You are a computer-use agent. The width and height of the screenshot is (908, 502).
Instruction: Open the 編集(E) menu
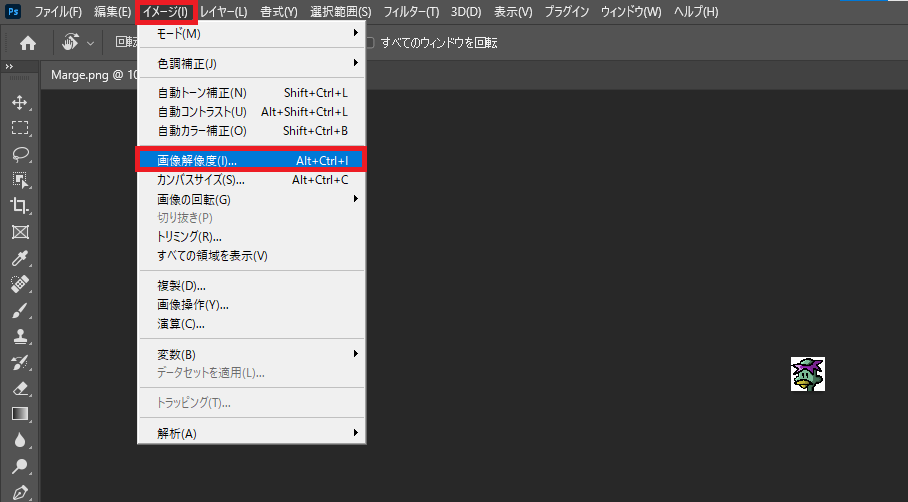coord(112,12)
